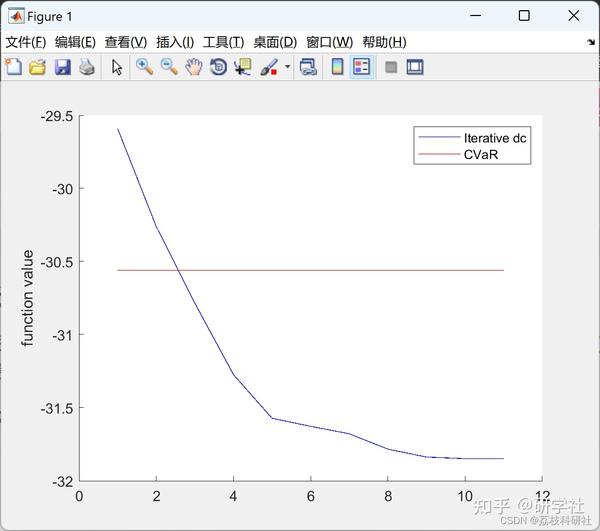Image resolution: width=600 pixels, height=531 pixels.
Task: Select the Edit Plot arrow tool
Action: [117, 67]
